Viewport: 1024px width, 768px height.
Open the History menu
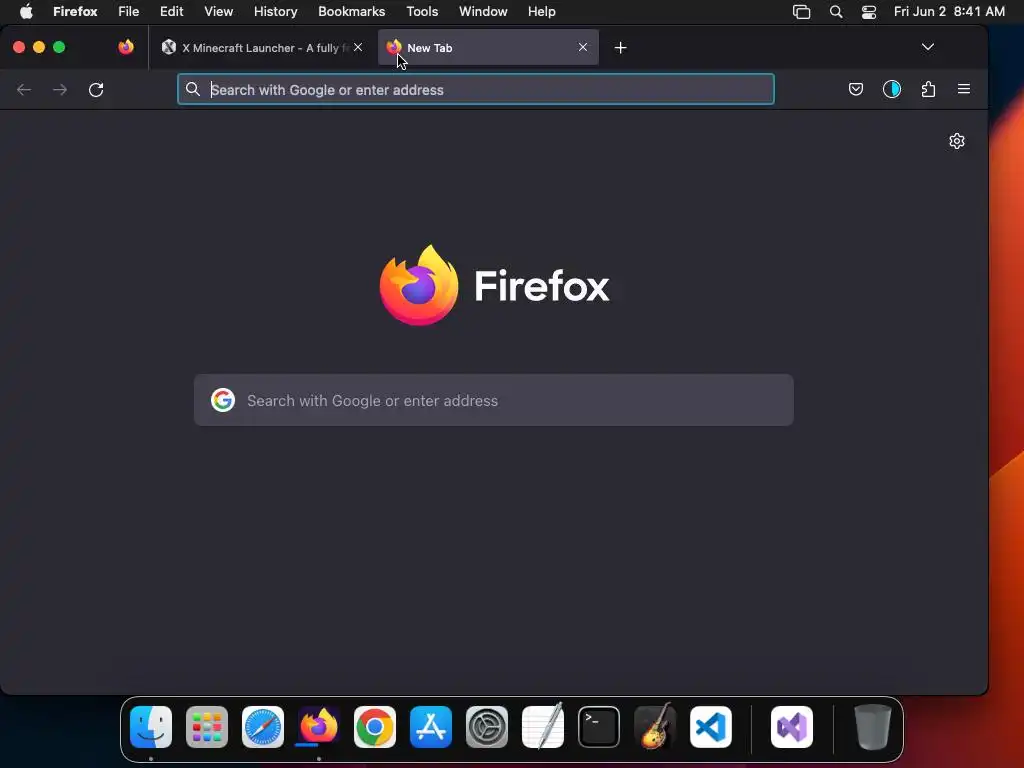tap(276, 11)
